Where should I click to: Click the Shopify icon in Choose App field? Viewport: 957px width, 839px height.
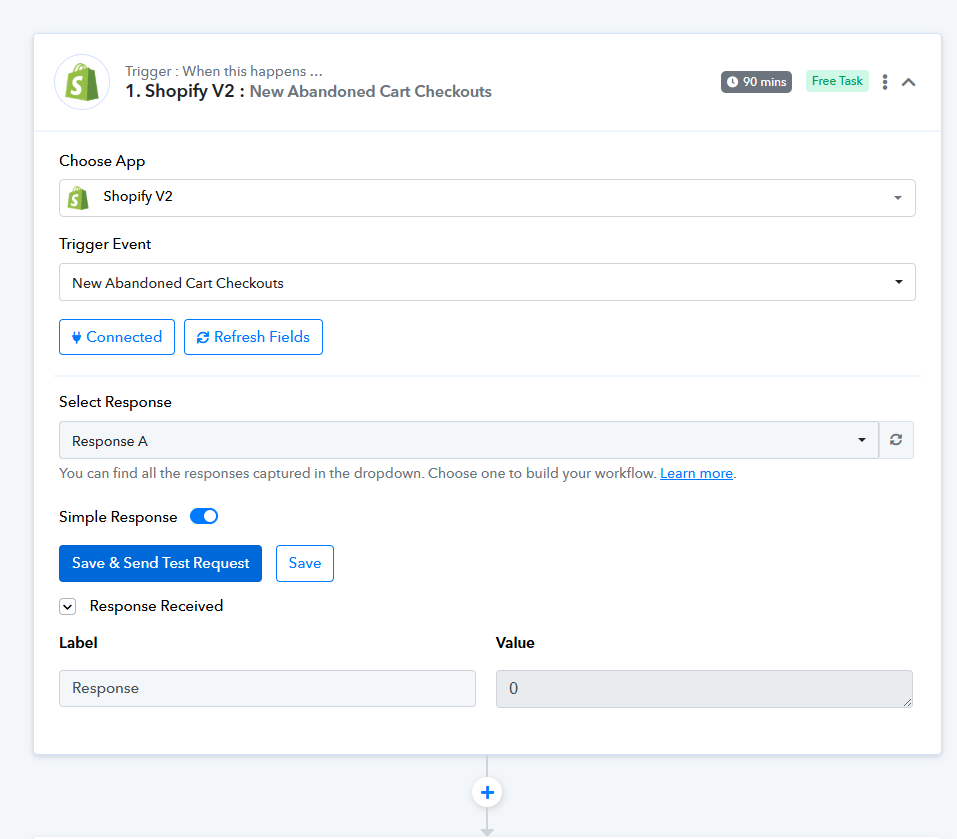tap(78, 198)
